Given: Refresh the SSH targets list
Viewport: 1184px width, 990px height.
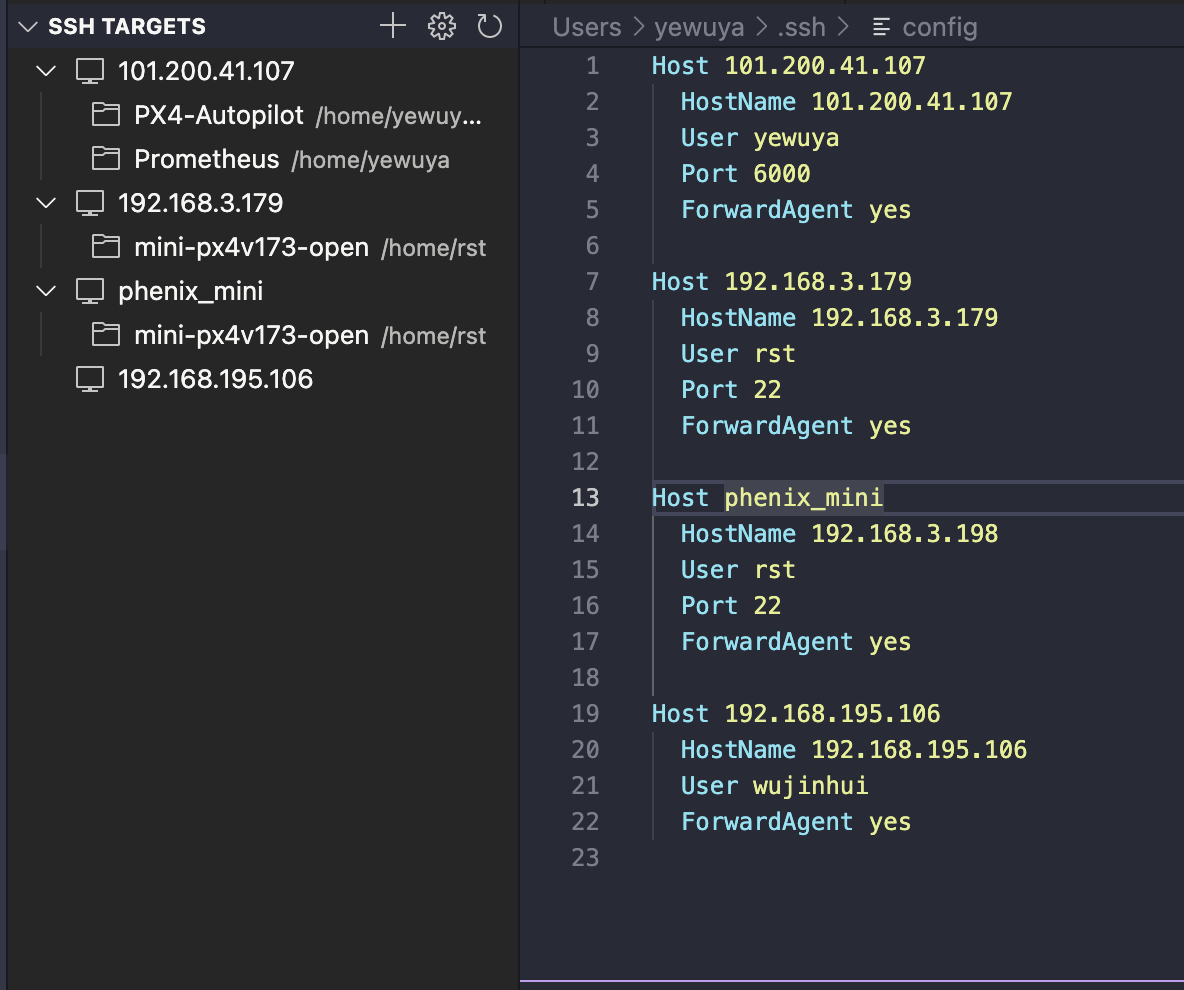Looking at the screenshot, I should [x=489, y=26].
